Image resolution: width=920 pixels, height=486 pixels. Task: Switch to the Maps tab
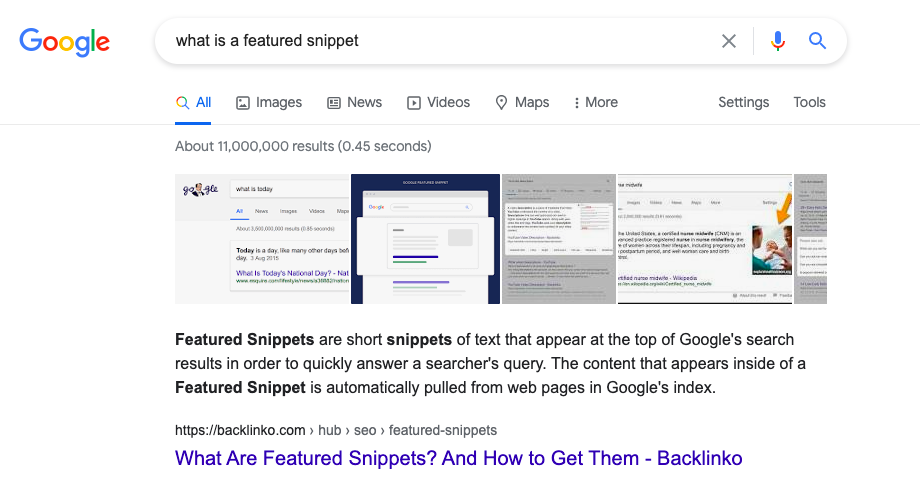(522, 103)
